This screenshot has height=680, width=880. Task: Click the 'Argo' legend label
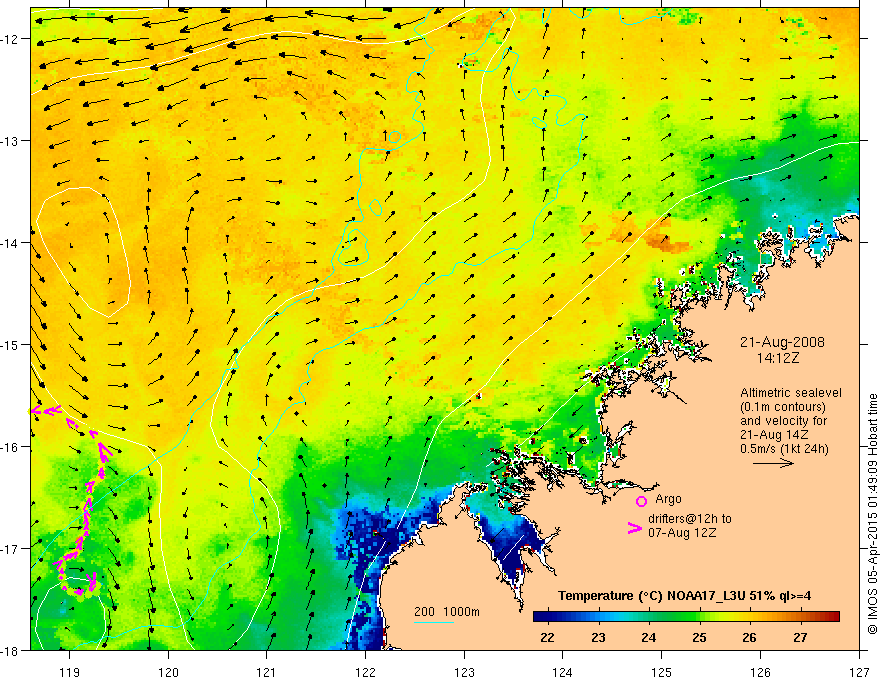[x=668, y=499]
